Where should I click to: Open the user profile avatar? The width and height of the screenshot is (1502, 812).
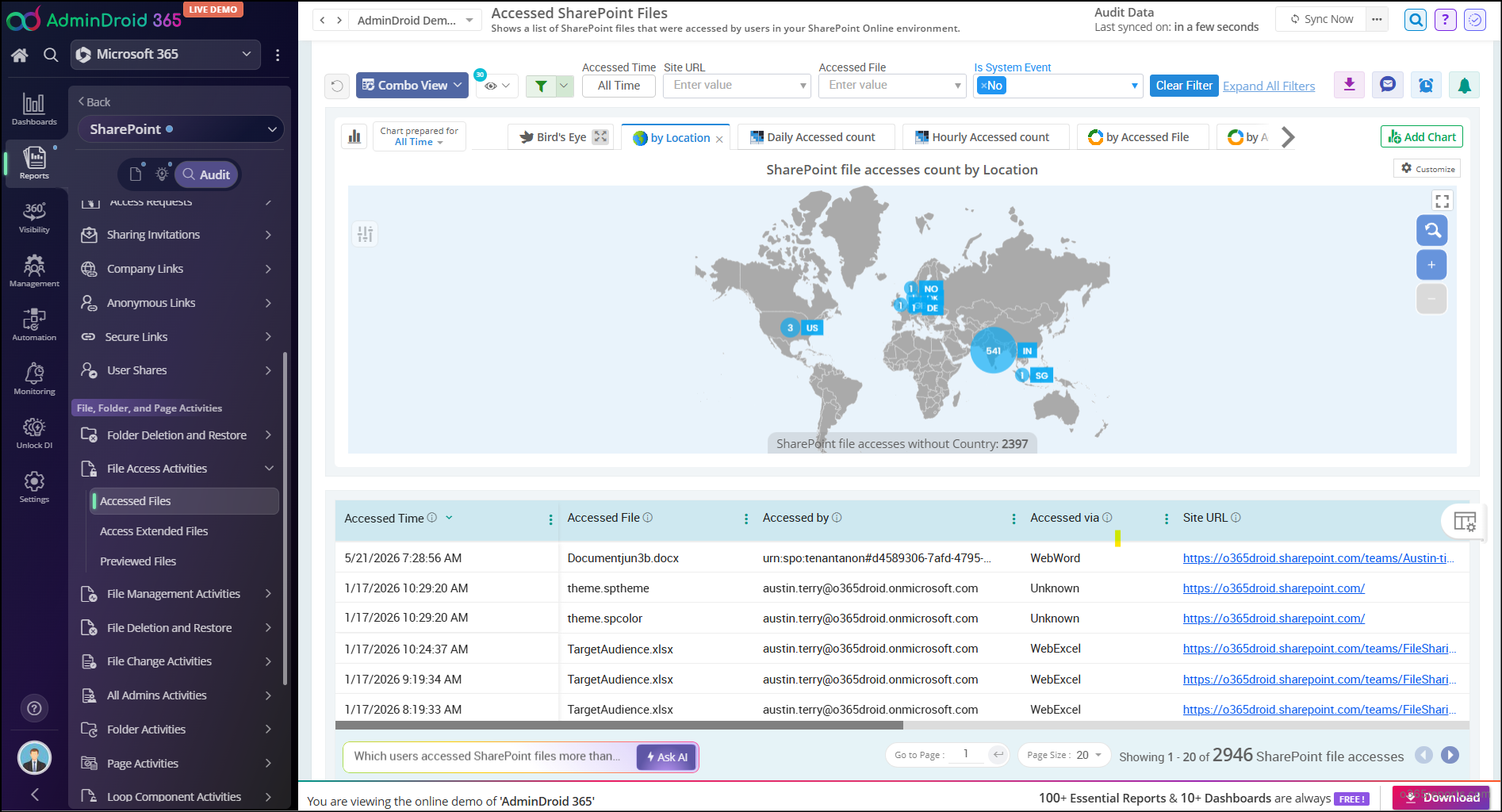pos(34,757)
